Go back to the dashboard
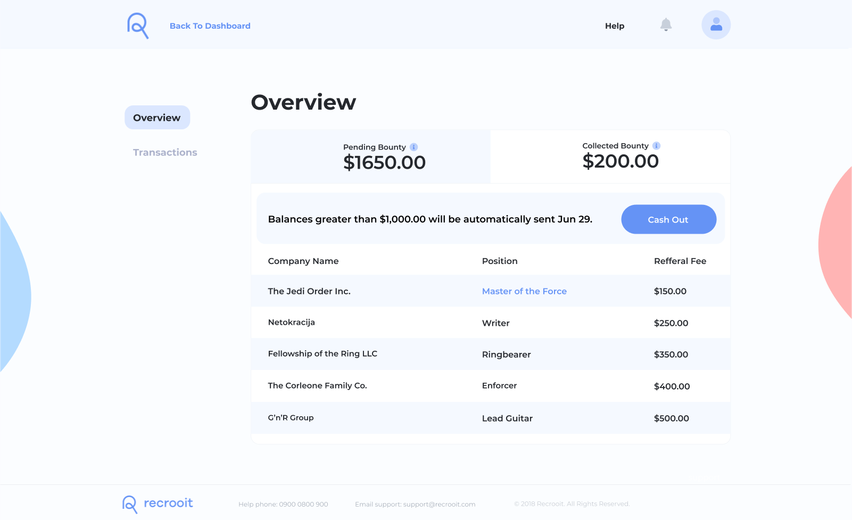Viewport: 852px width, 520px height. [210, 26]
